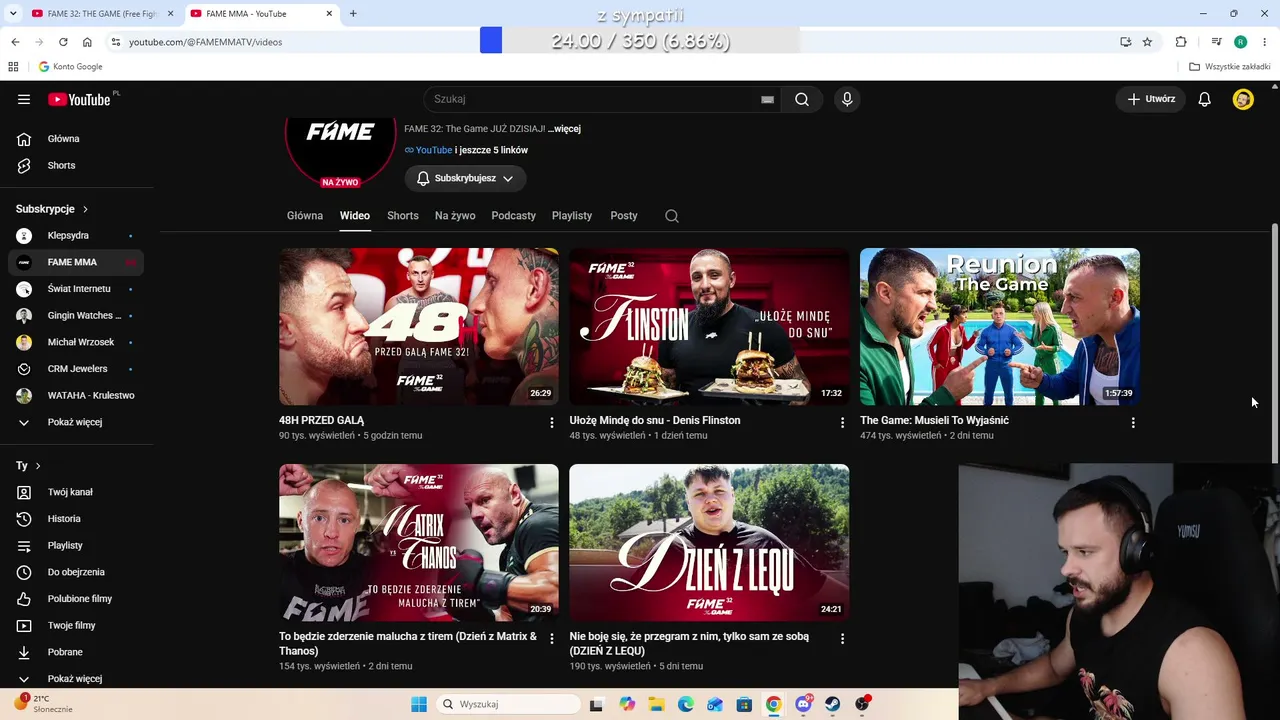This screenshot has width=1280, height=720.
Task: Switch to the Na żywo tab
Action: 455,216
